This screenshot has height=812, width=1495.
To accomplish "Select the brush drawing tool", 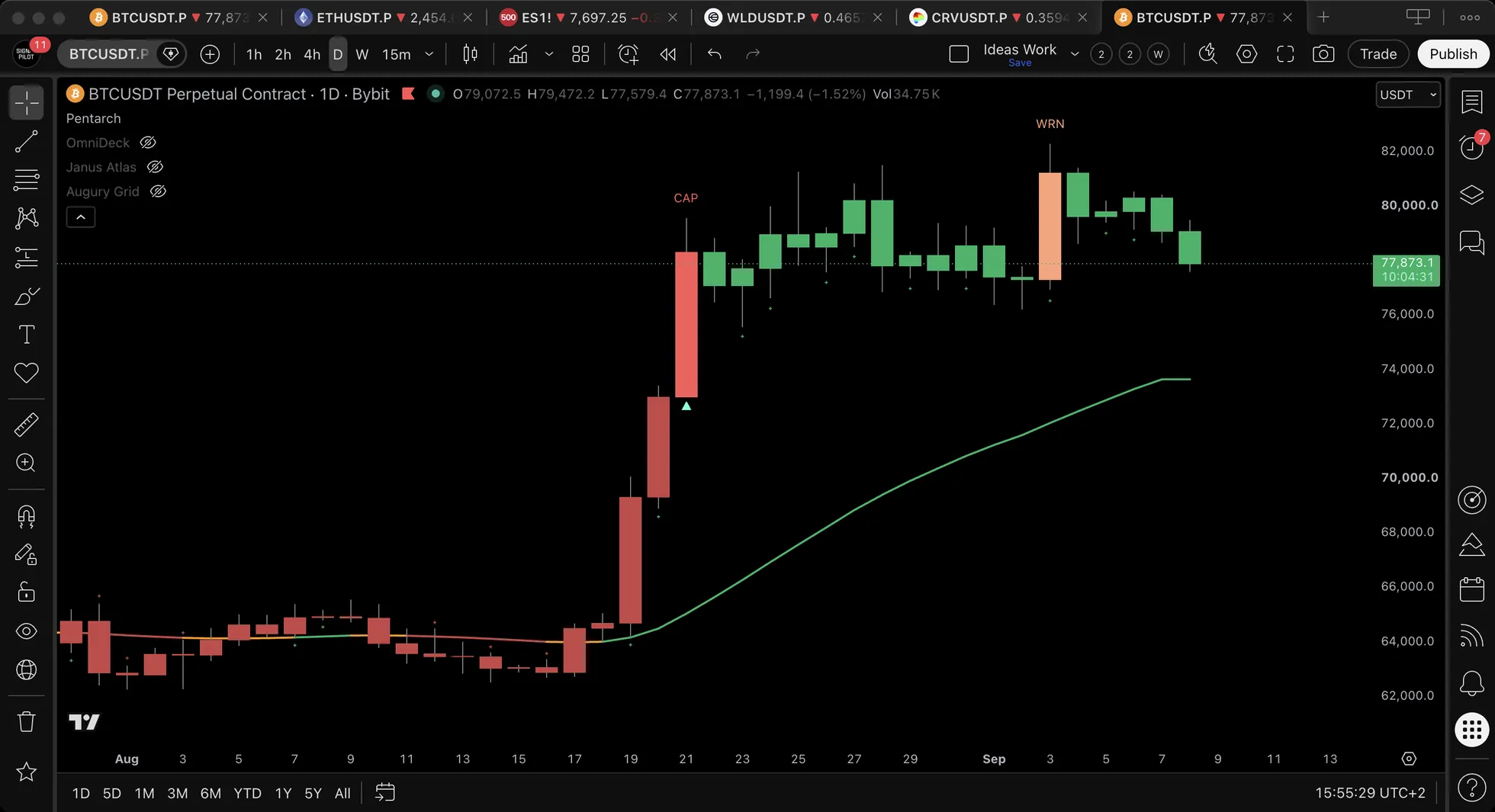I will coord(27,296).
